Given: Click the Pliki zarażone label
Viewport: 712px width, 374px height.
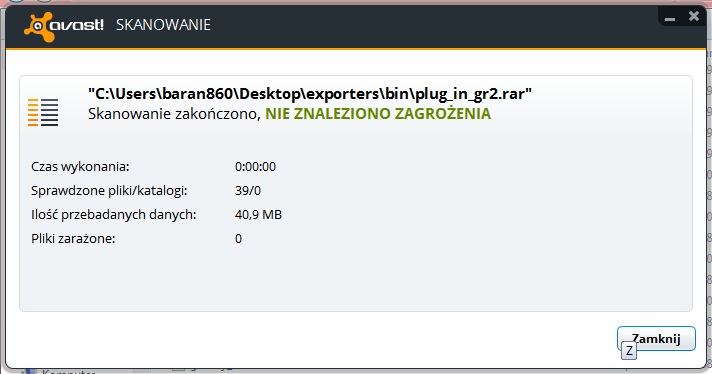Looking at the screenshot, I should pos(73,239).
